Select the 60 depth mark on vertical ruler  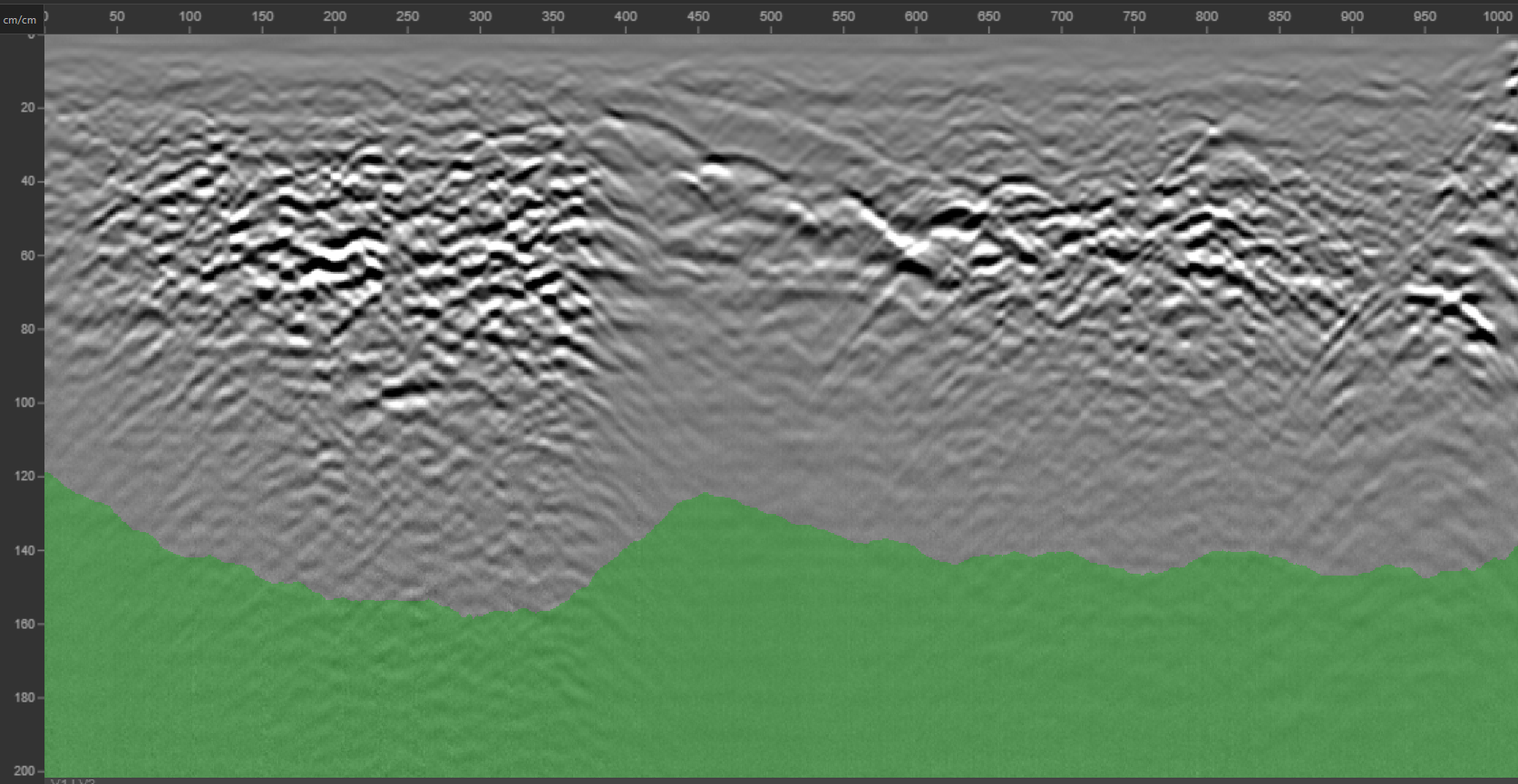pyautogui.click(x=27, y=256)
